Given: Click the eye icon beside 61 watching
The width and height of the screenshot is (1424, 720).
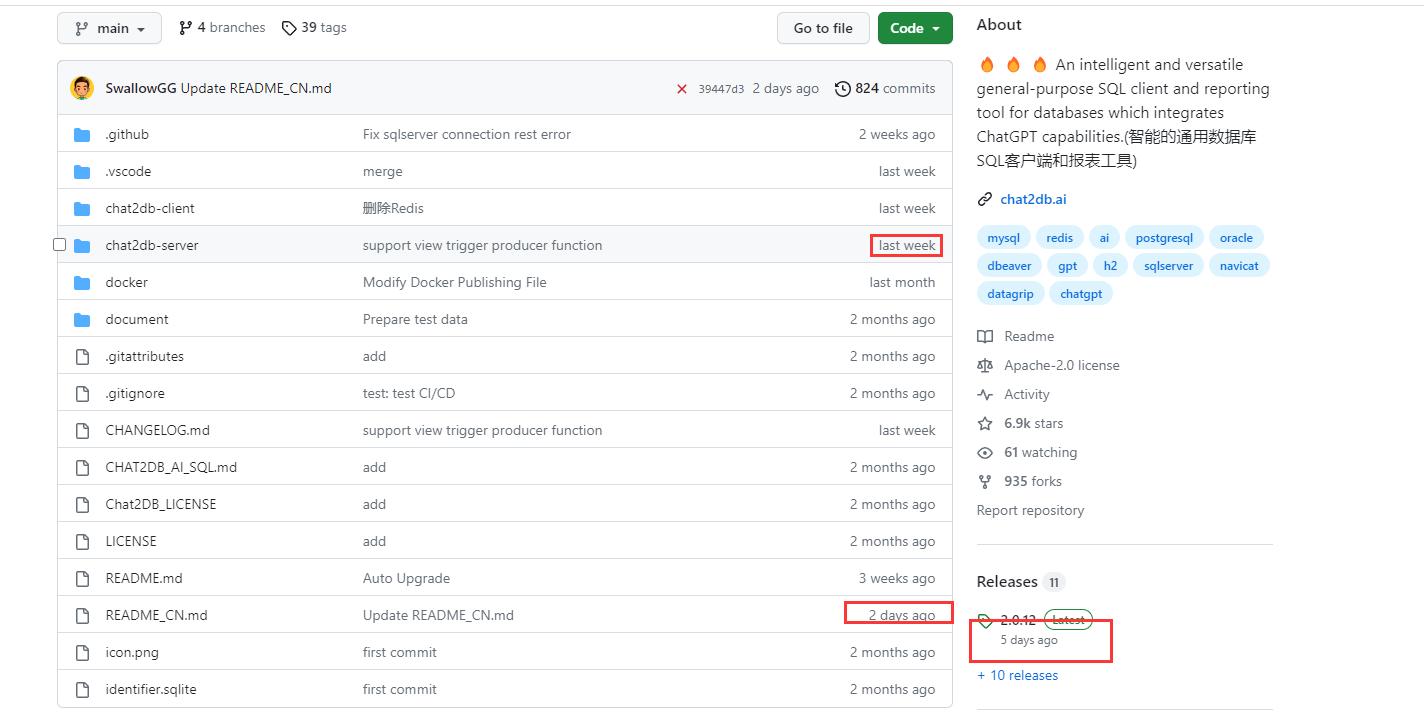Looking at the screenshot, I should coord(985,452).
